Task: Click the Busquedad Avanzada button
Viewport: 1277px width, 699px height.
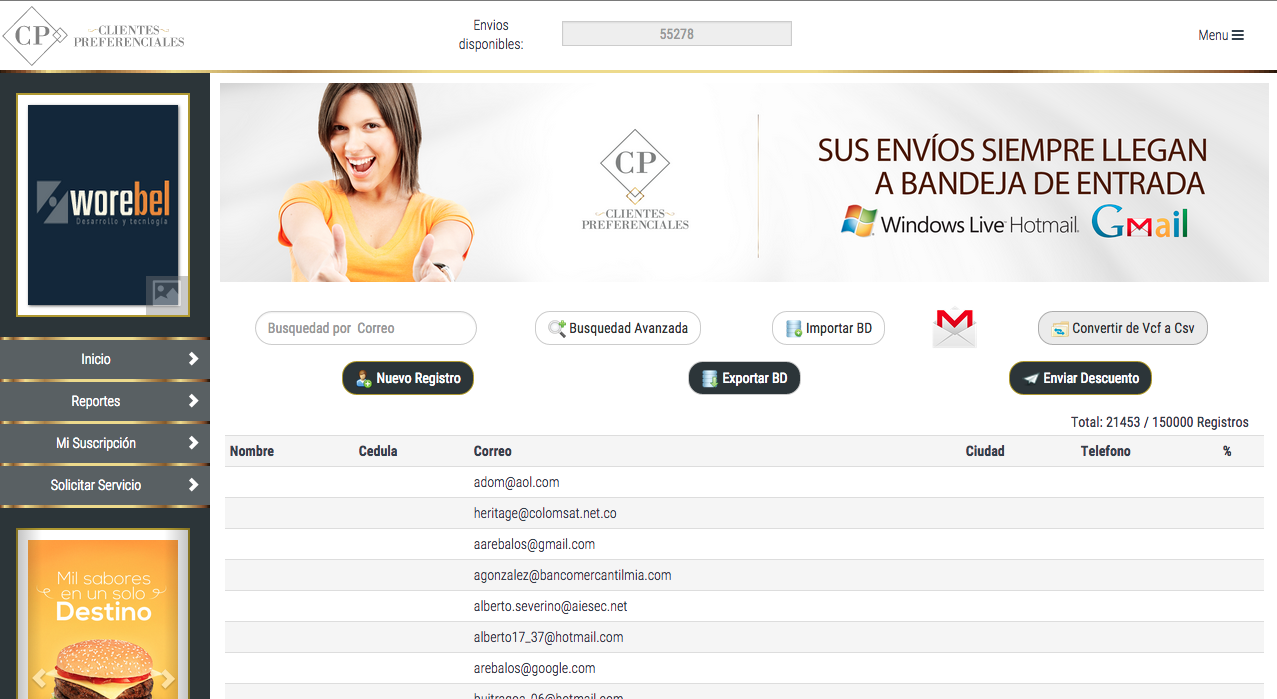Action: pos(618,328)
